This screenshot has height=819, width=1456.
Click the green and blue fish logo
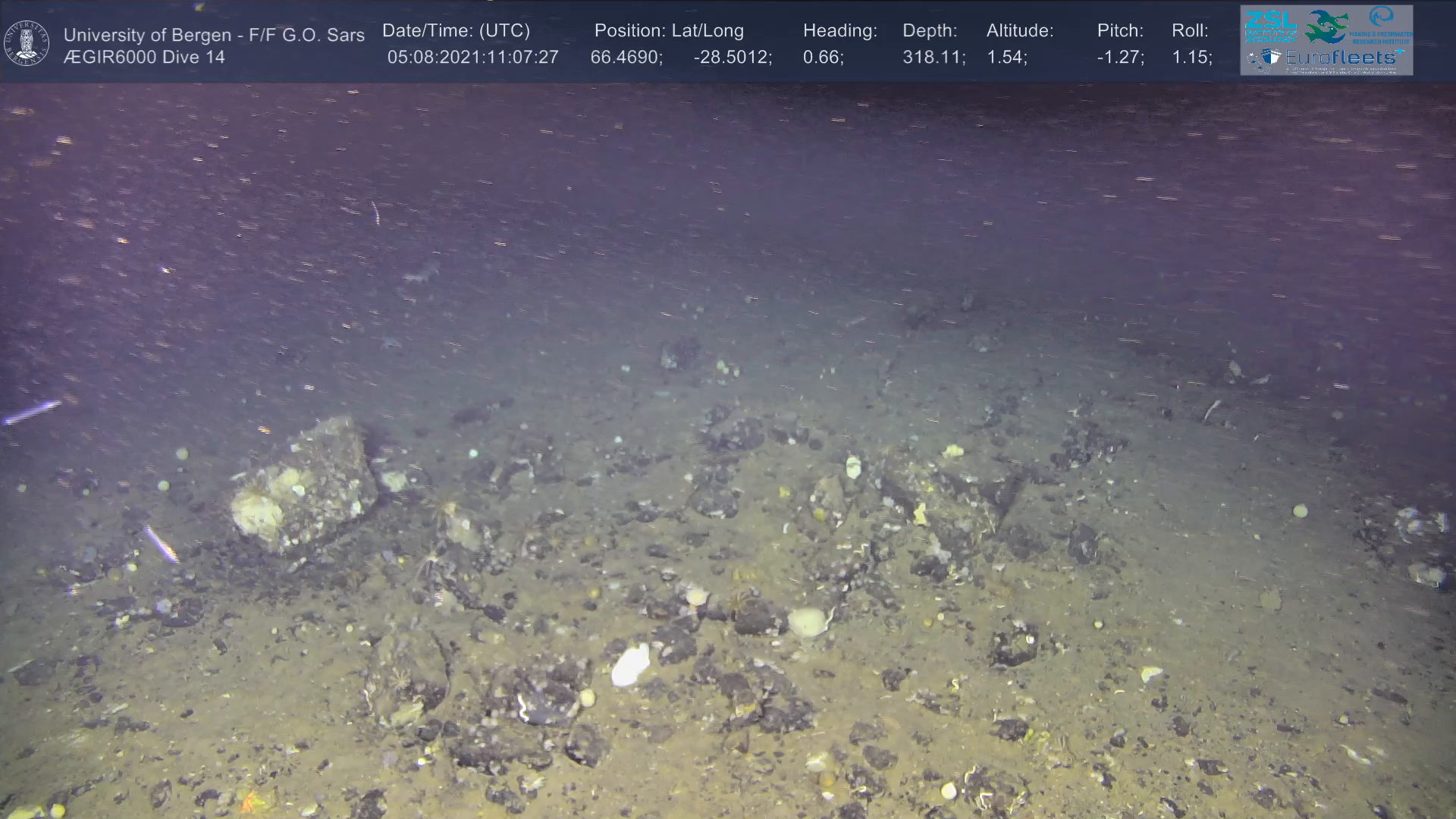[x=1327, y=26]
